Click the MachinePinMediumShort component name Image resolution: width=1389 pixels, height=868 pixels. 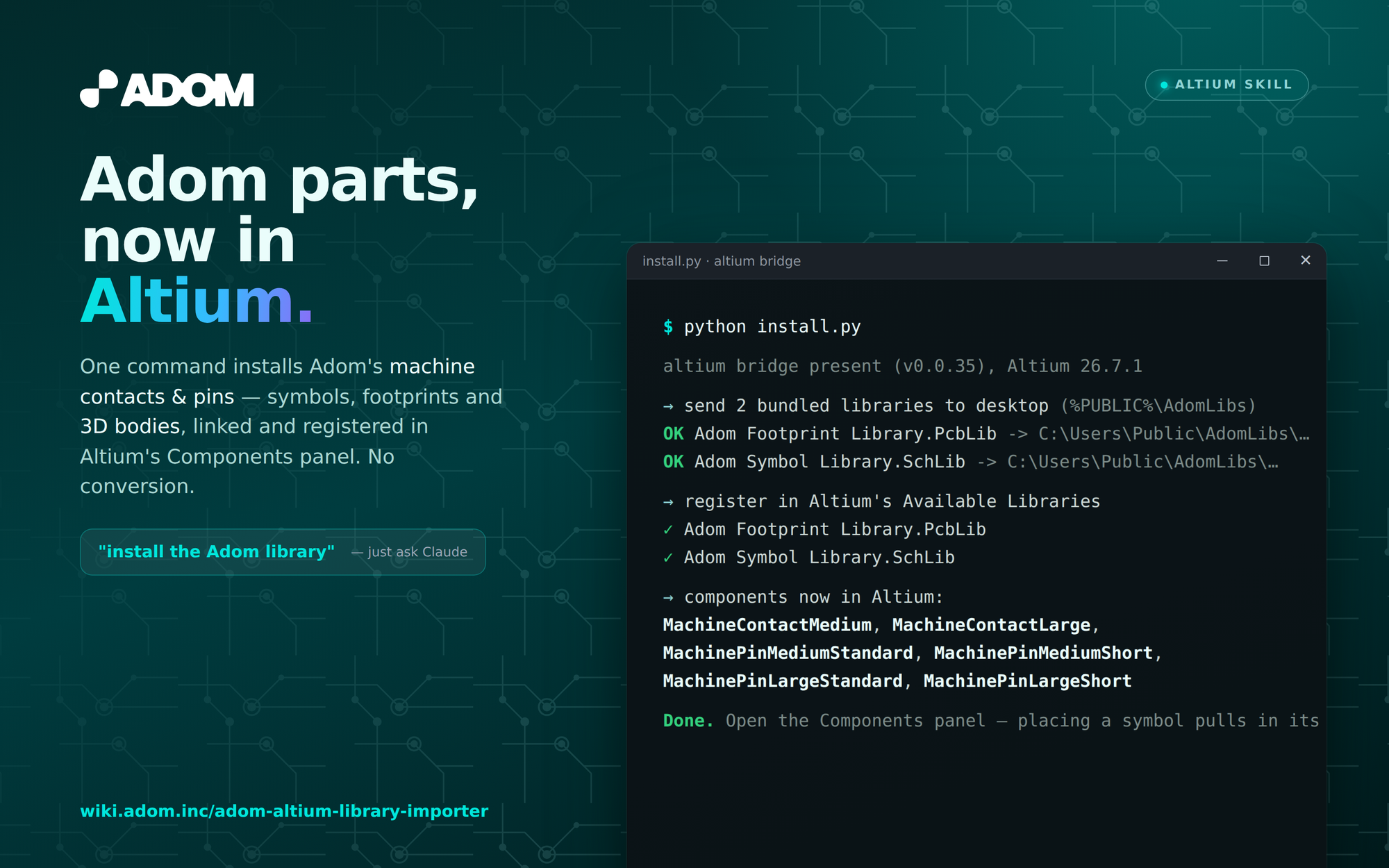point(1043,653)
